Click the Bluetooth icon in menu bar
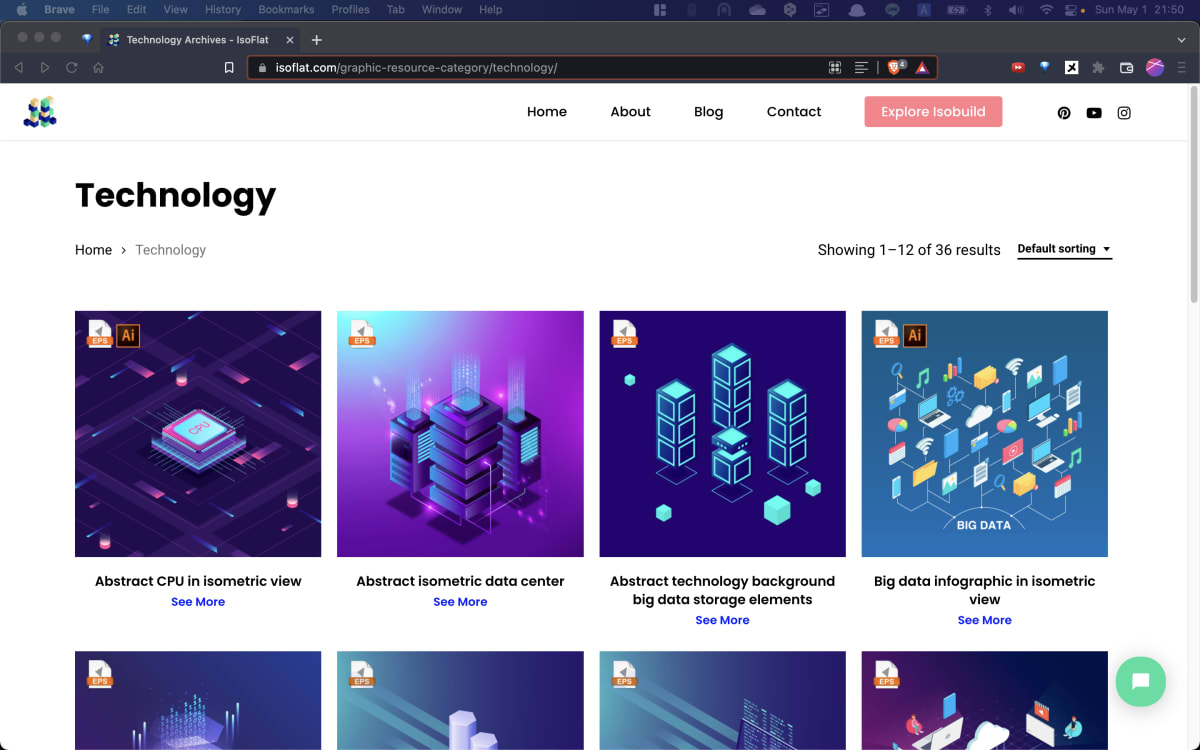Image resolution: width=1200 pixels, height=750 pixels. coord(988,10)
